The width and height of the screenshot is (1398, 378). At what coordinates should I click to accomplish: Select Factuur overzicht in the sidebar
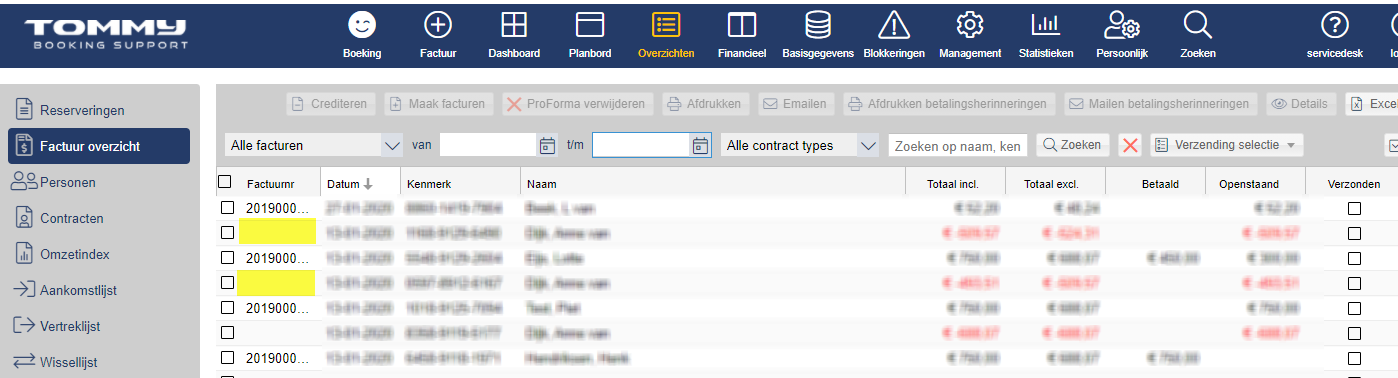coord(99,146)
